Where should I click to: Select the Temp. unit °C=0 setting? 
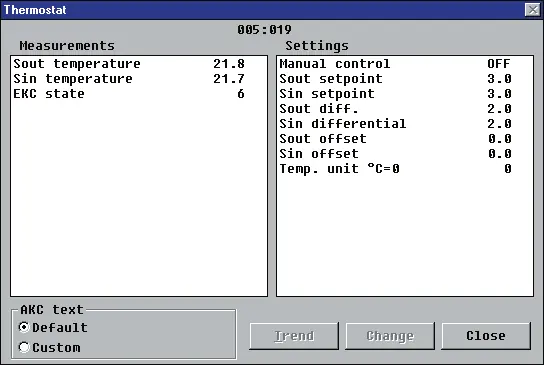coord(405,169)
